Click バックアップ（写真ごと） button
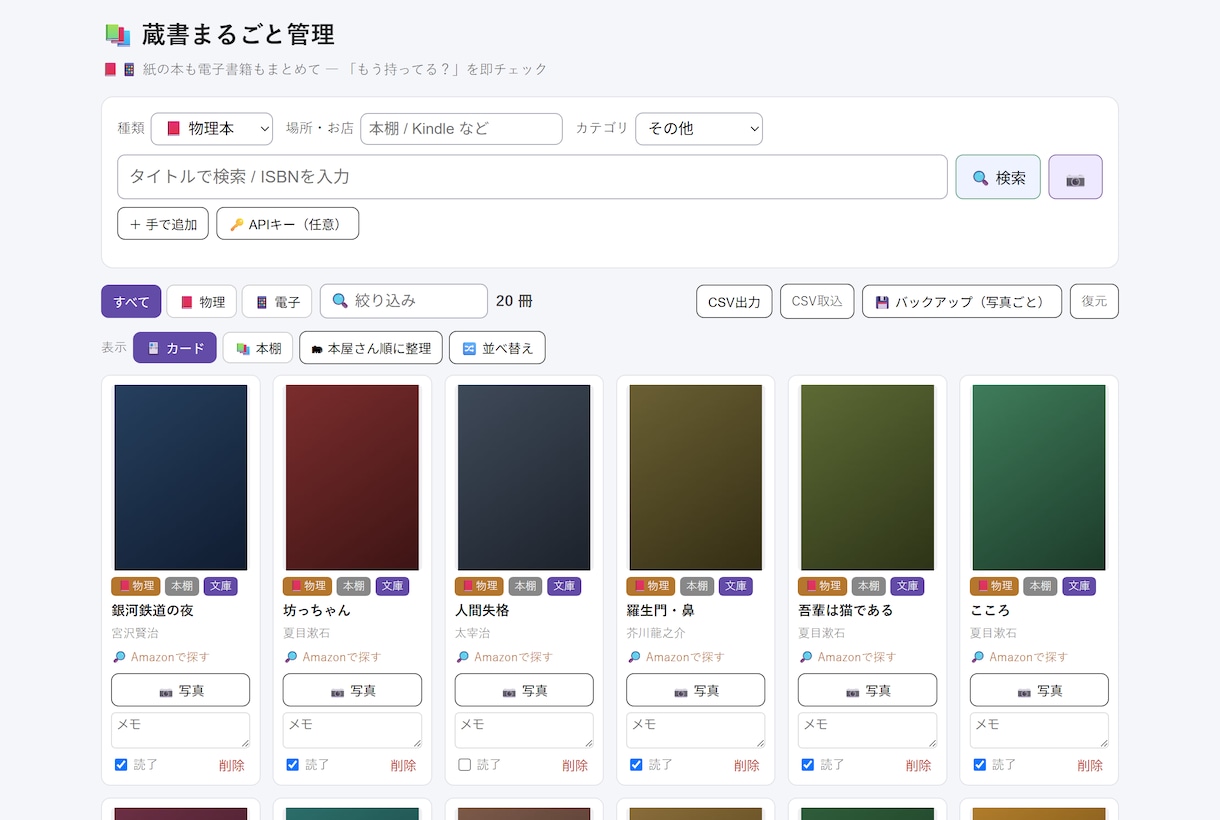Viewport: 1220px width, 820px height. pyautogui.click(x=962, y=302)
